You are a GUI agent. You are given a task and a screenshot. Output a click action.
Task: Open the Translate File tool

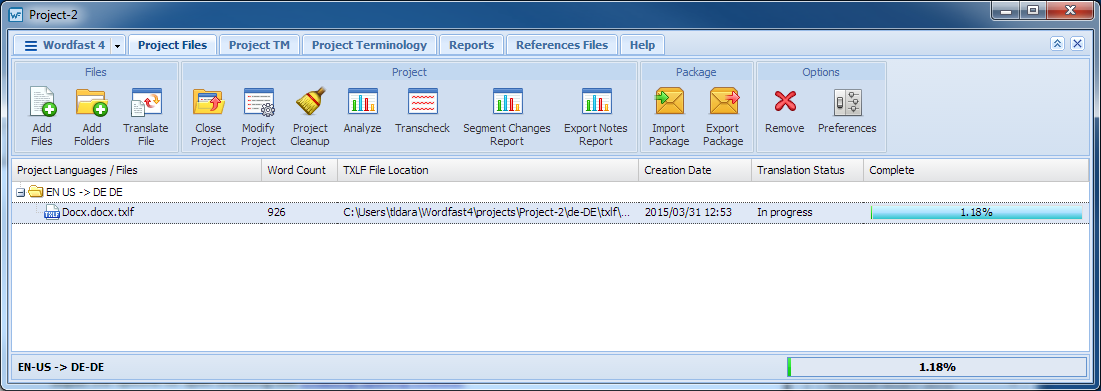tap(146, 102)
